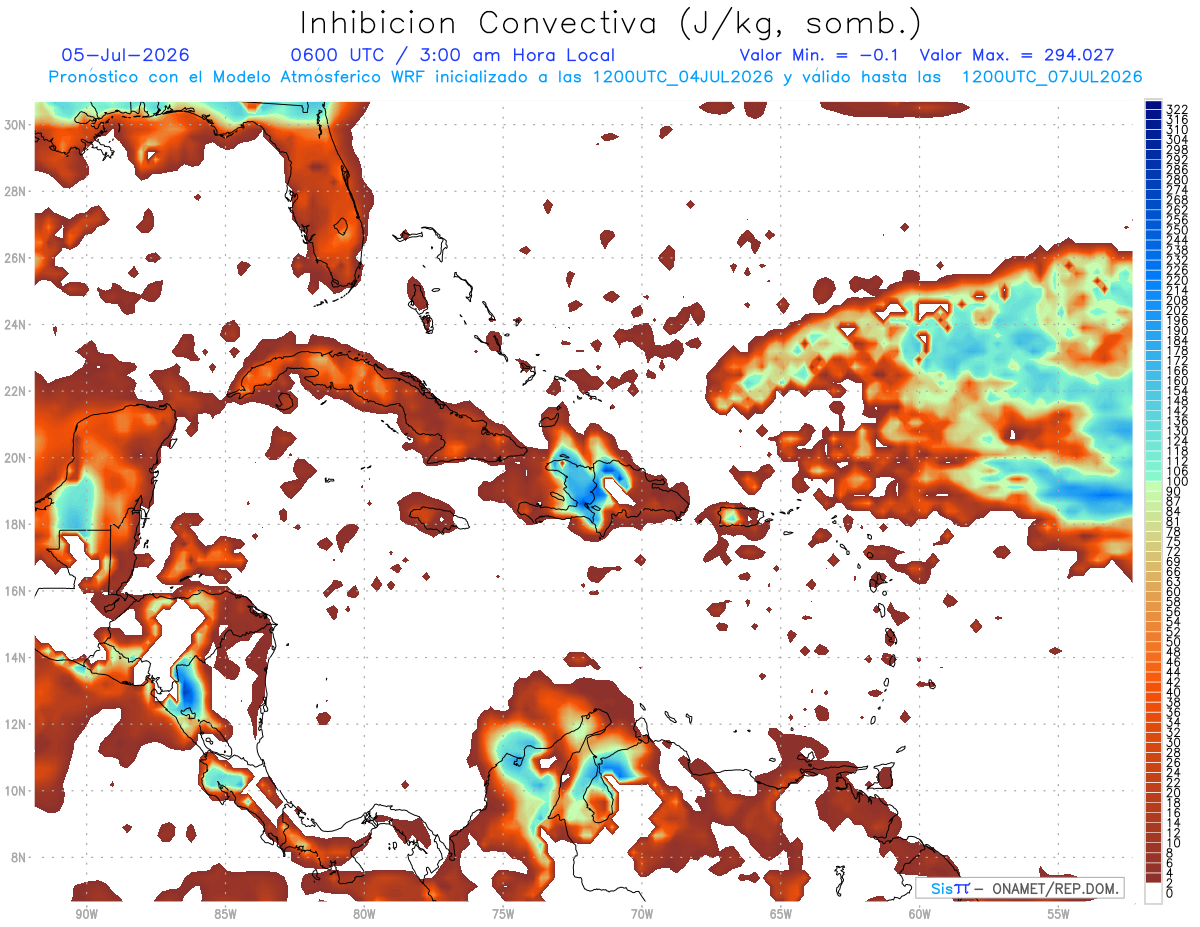Viewport: 1200px width, 927px height.
Task: Click the 75W longitude label
Action: click(503, 914)
